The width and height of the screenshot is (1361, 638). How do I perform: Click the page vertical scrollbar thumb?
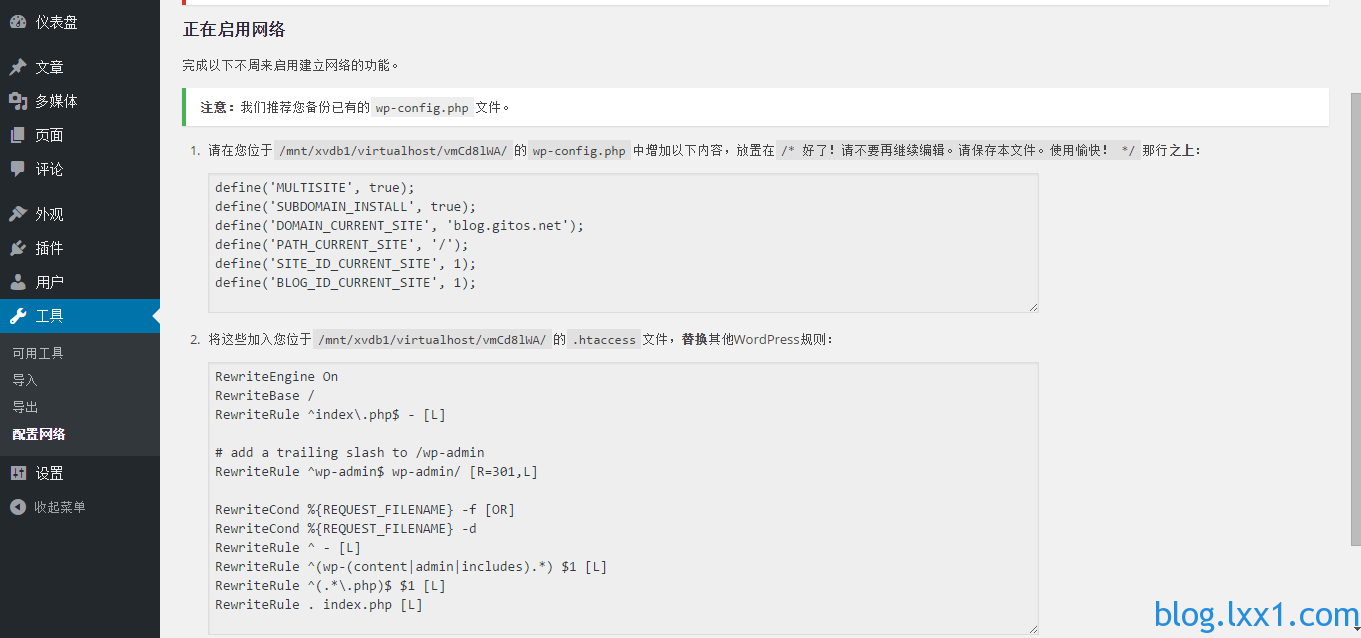pos(1356,320)
